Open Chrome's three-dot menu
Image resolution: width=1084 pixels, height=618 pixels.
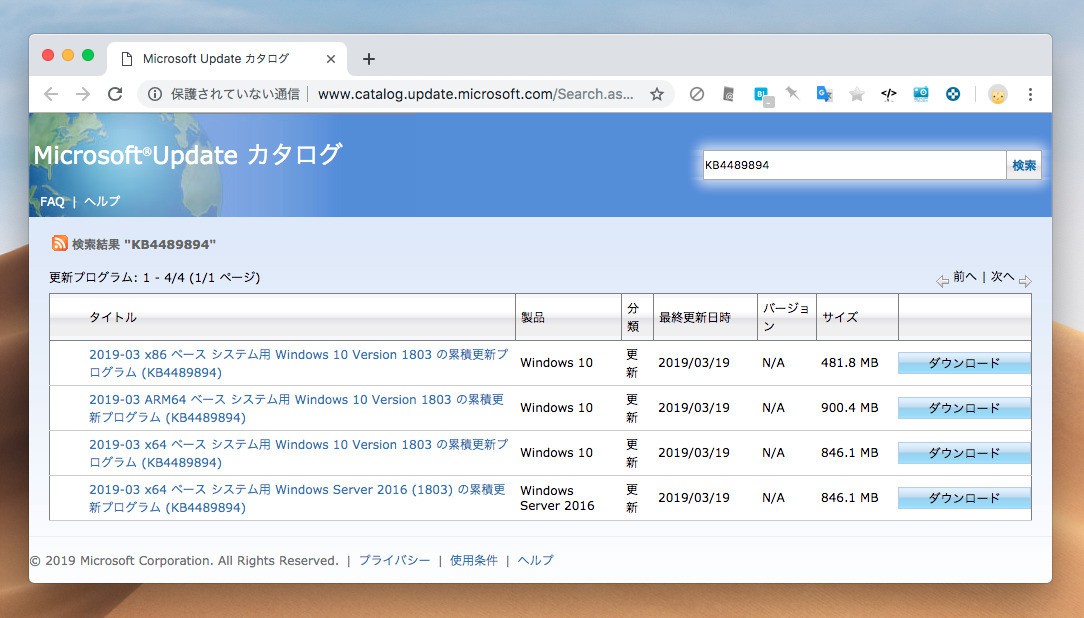(1030, 94)
